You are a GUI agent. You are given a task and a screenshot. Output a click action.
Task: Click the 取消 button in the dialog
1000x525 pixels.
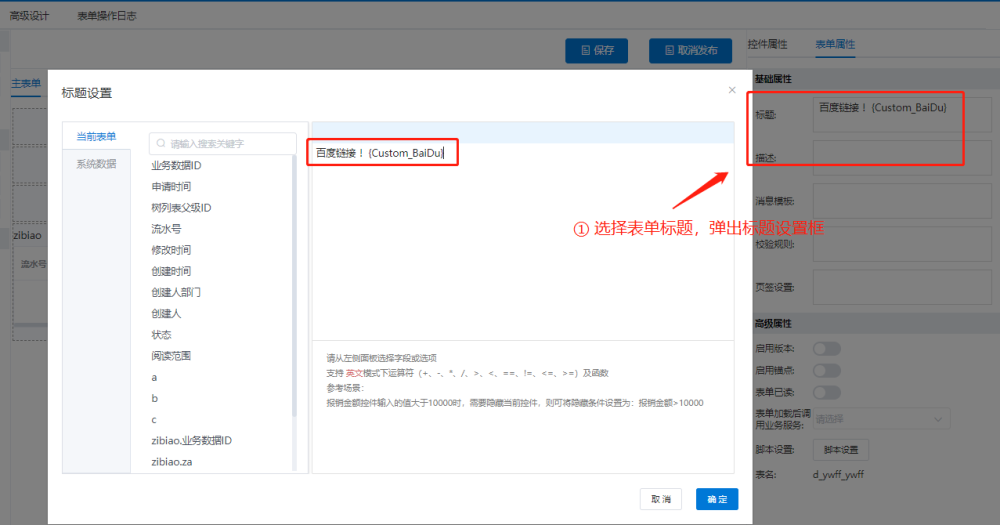point(661,498)
